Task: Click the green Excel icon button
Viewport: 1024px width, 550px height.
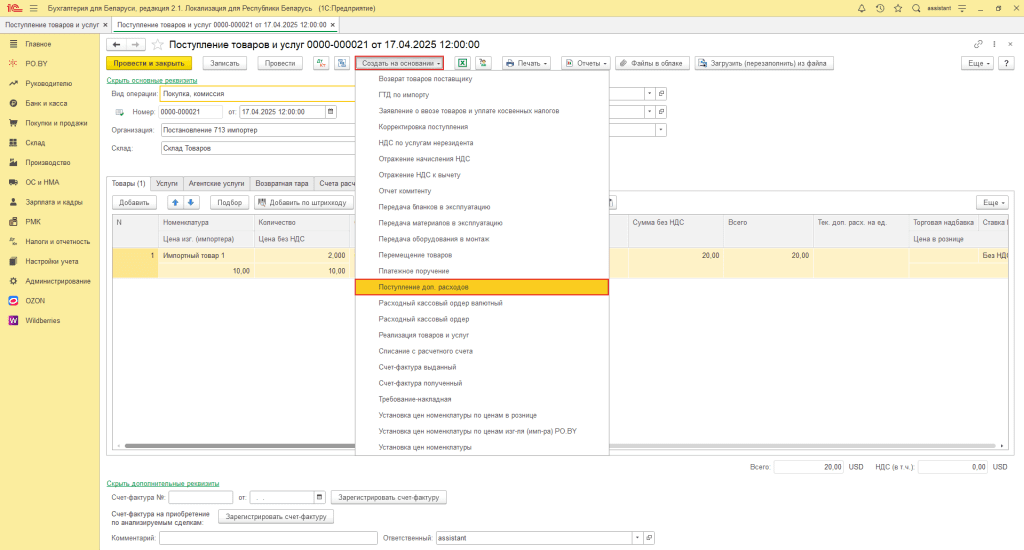Action: (462, 63)
